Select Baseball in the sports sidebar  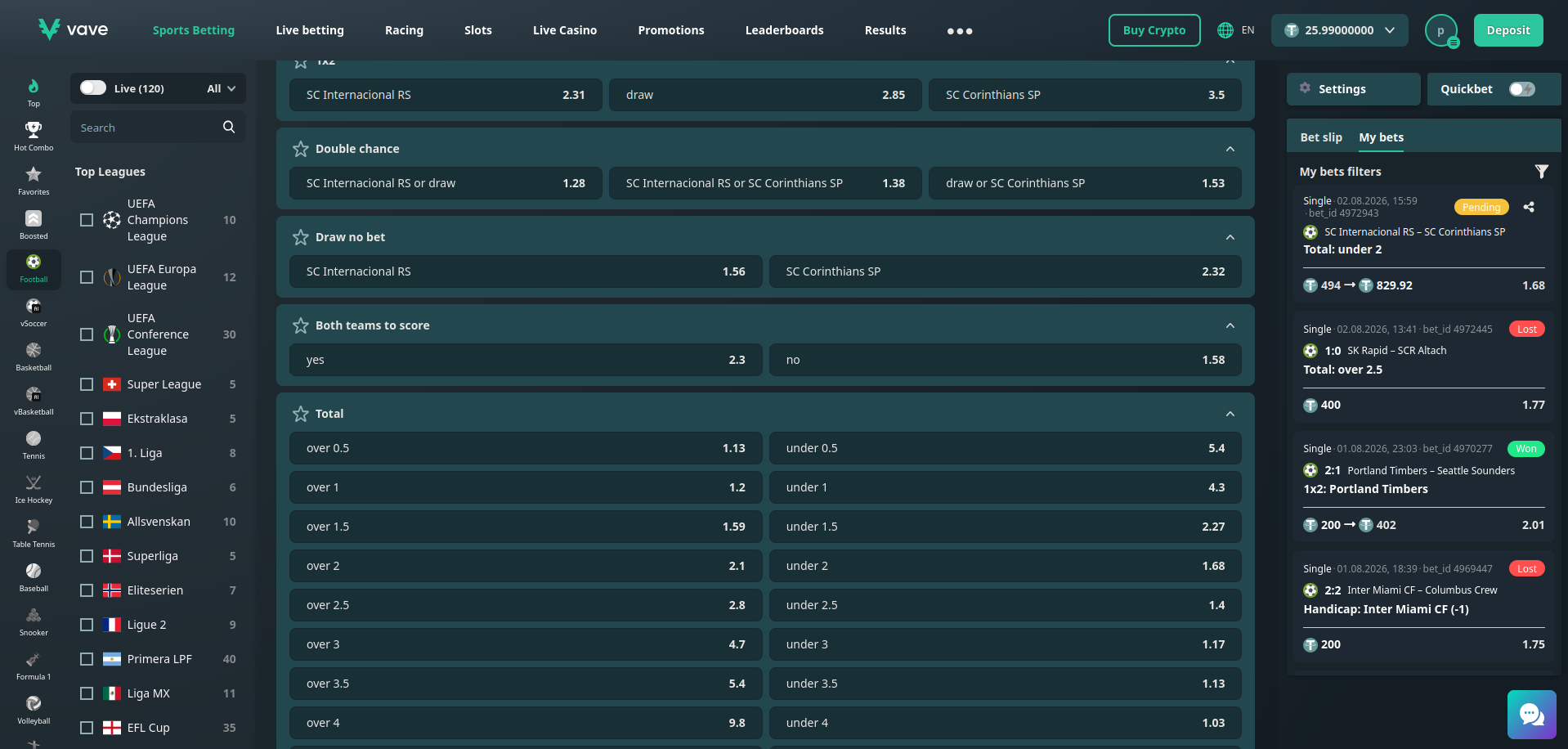pos(34,577)
